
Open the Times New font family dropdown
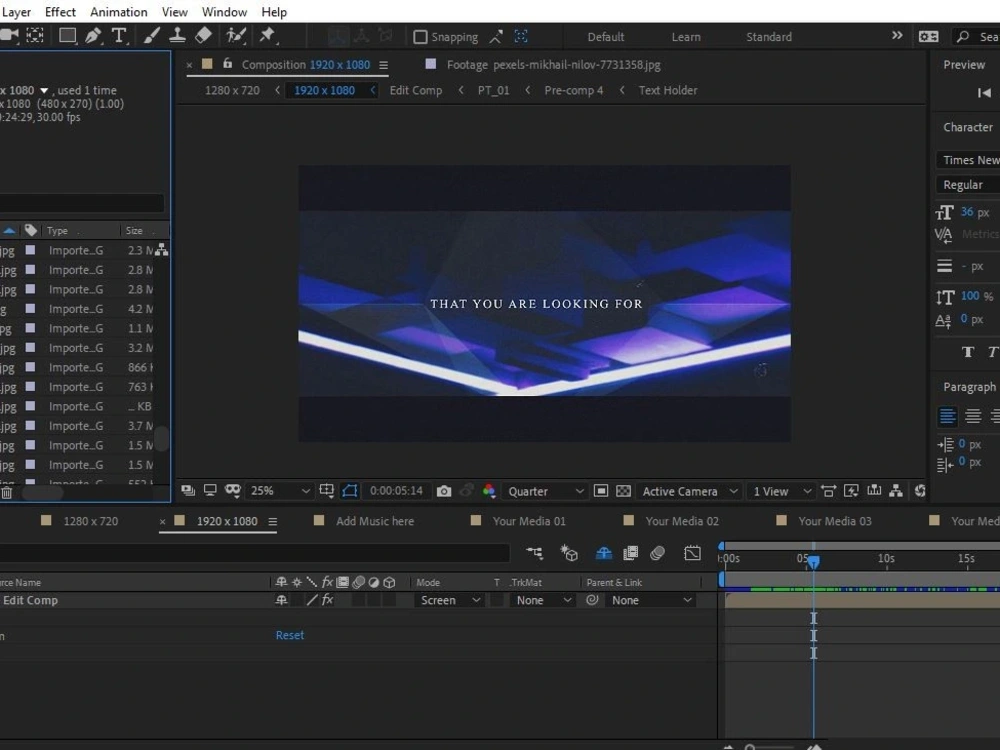(967, 160)
